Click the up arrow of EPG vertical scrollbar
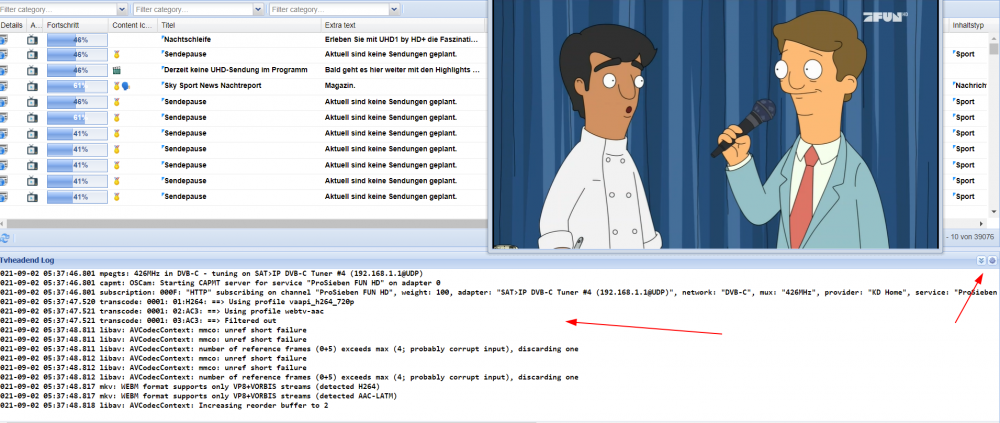This screenshot has height=423, width=1000. pyautogui.click(x=994, y=38)
